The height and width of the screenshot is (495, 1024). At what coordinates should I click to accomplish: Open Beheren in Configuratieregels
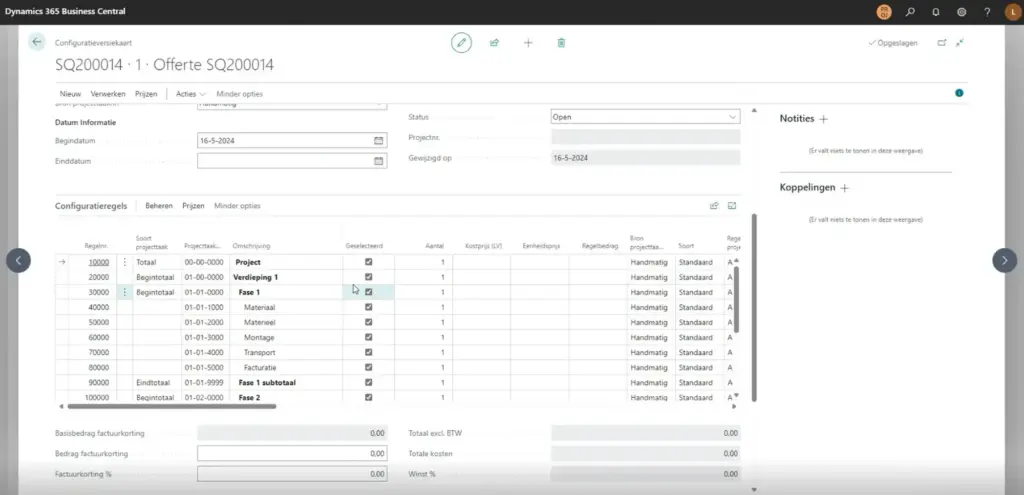click(159, 206)
